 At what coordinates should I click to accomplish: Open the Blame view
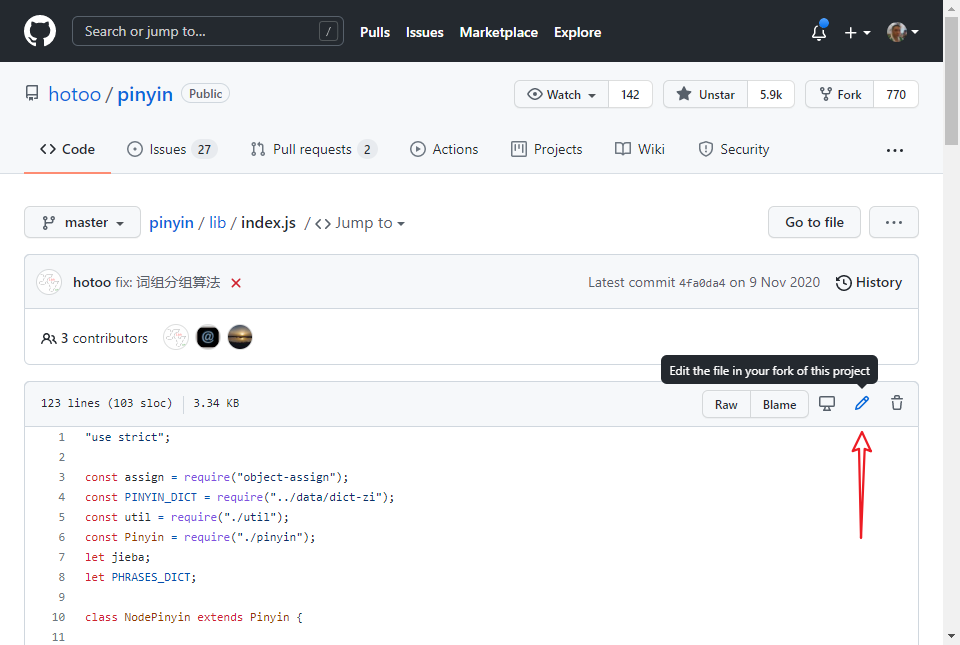pyautogui.click(x=779, y=405)
